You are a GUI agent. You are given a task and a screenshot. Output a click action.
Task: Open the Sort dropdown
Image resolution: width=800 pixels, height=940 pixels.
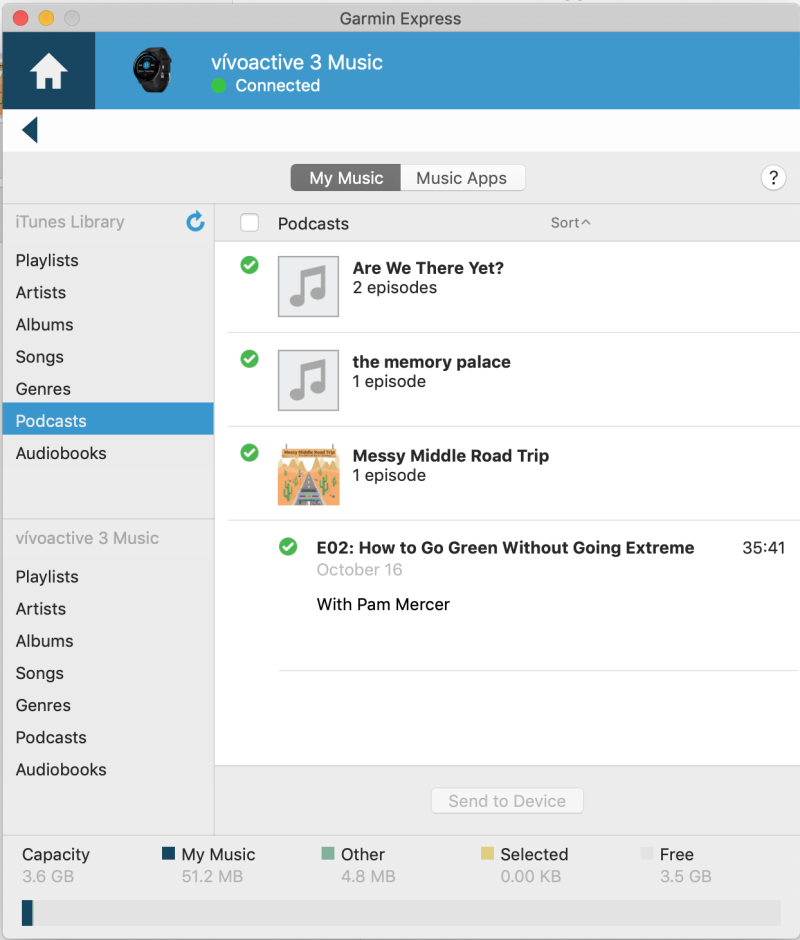570,223
